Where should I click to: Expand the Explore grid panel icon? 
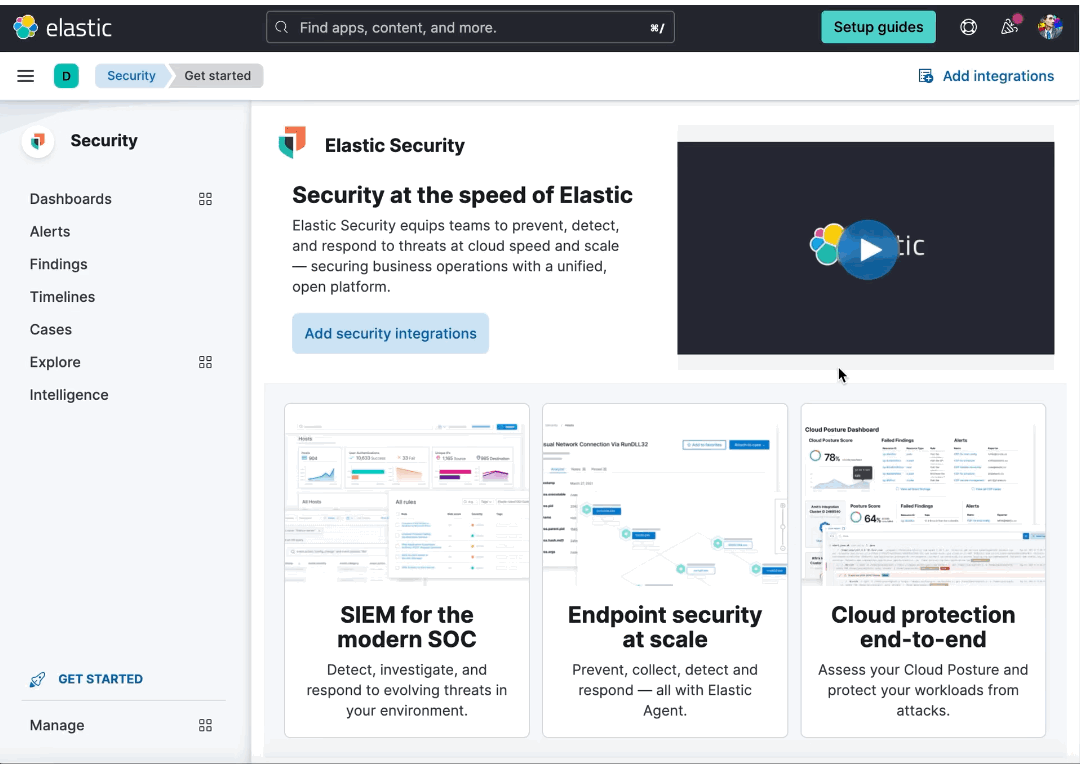click(x=205, y=362)
